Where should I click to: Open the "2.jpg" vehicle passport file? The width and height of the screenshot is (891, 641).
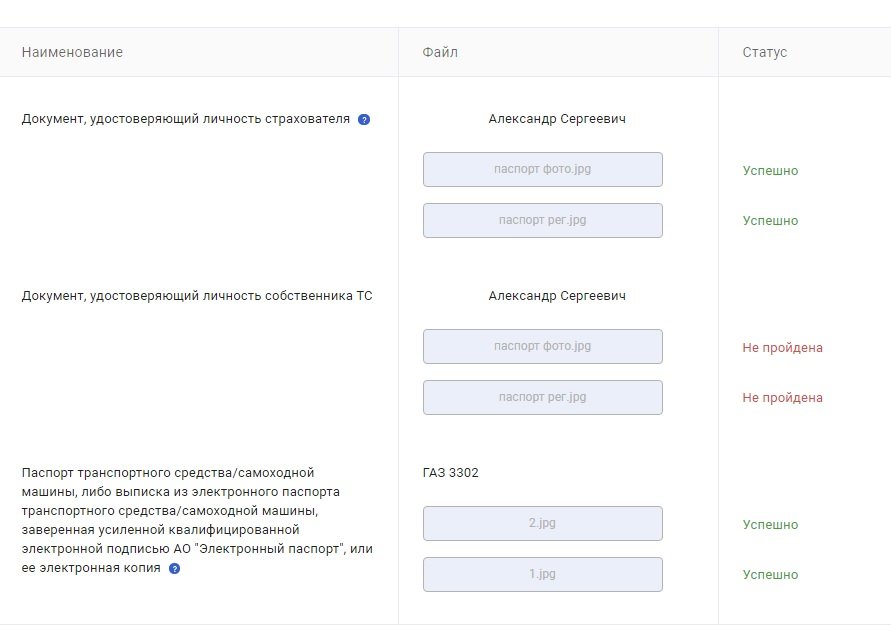tap(543, 523)
